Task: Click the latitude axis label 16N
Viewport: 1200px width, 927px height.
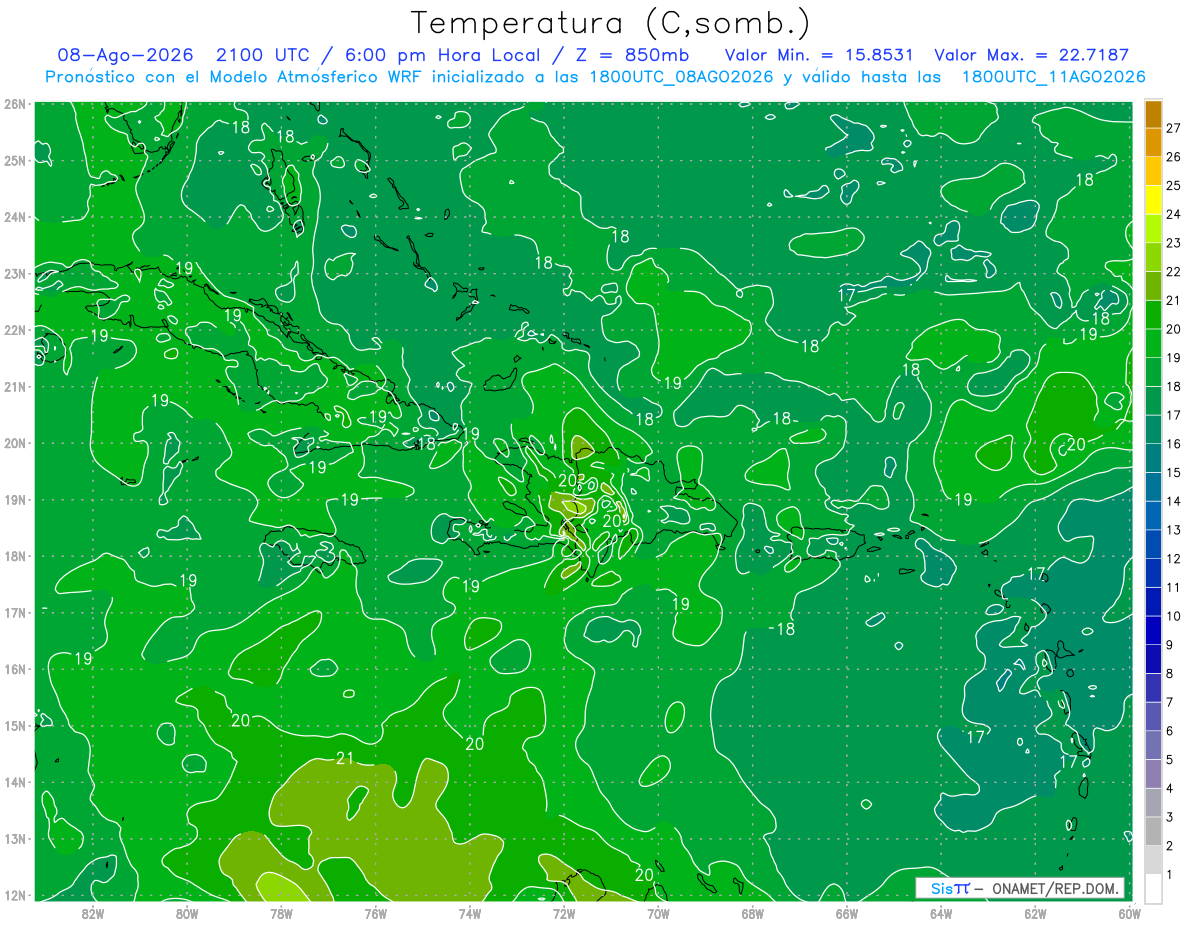Action: (x=14, y=669)
